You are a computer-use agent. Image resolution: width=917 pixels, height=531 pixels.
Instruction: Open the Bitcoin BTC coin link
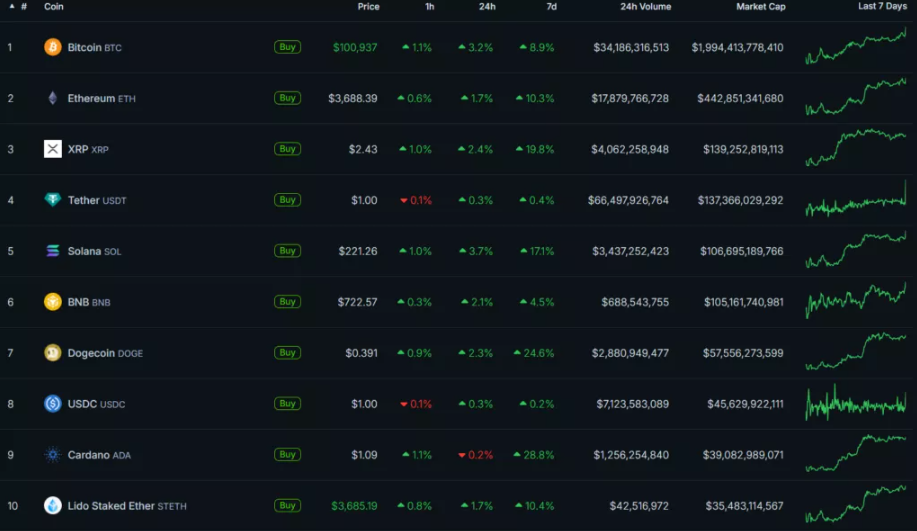pos(95,47)
